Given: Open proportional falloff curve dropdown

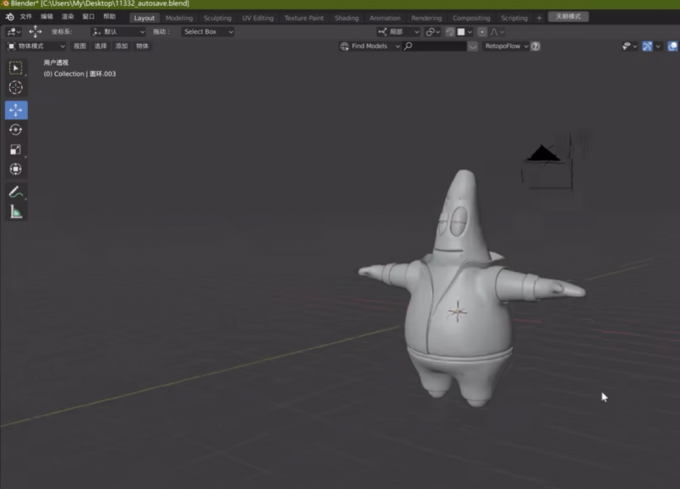Looking at the screenshot, I should point(497,32).
